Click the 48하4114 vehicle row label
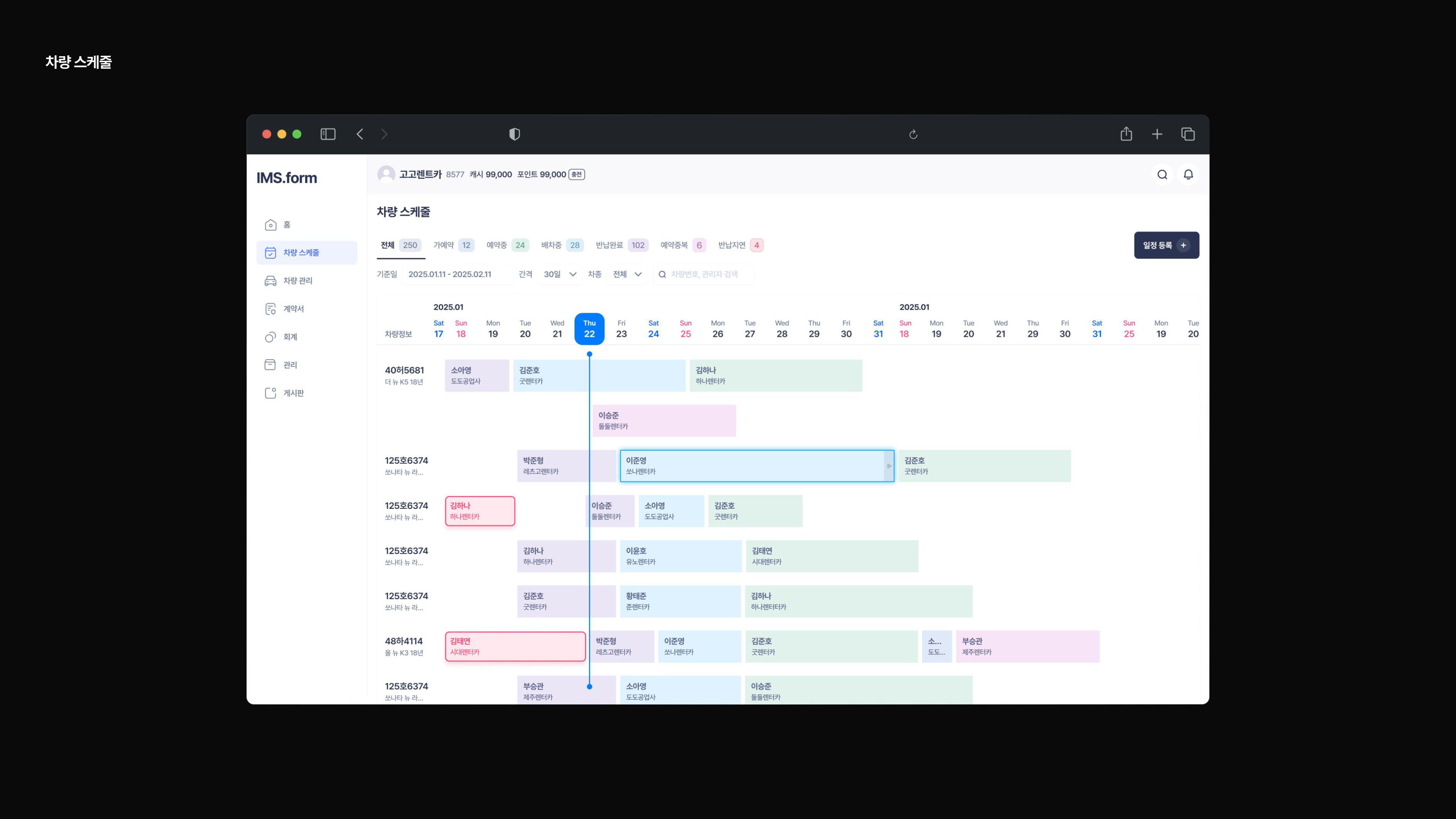The height and width of the screenshot is (819, 1456). 404,646
